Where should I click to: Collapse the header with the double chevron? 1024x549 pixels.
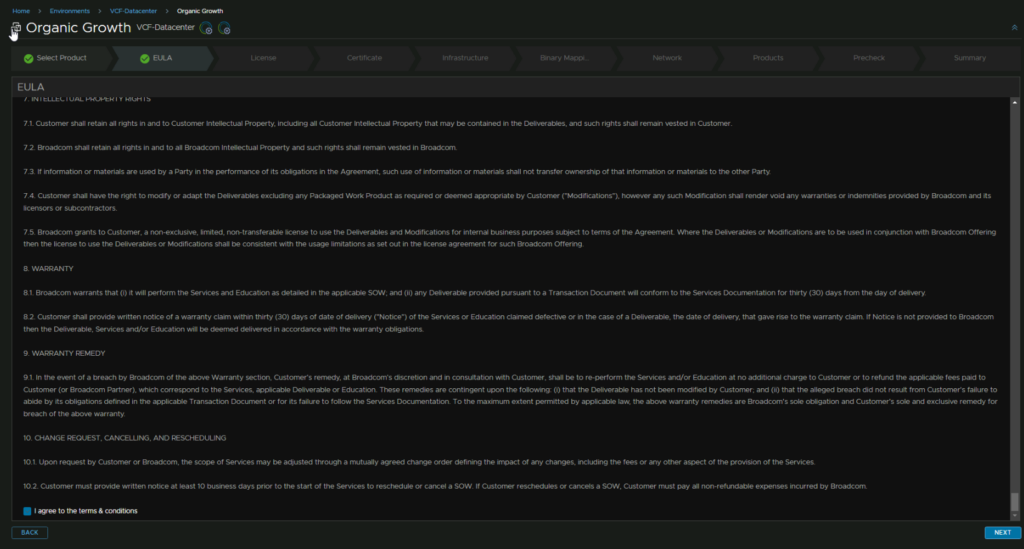click(x=1014, y=27)
